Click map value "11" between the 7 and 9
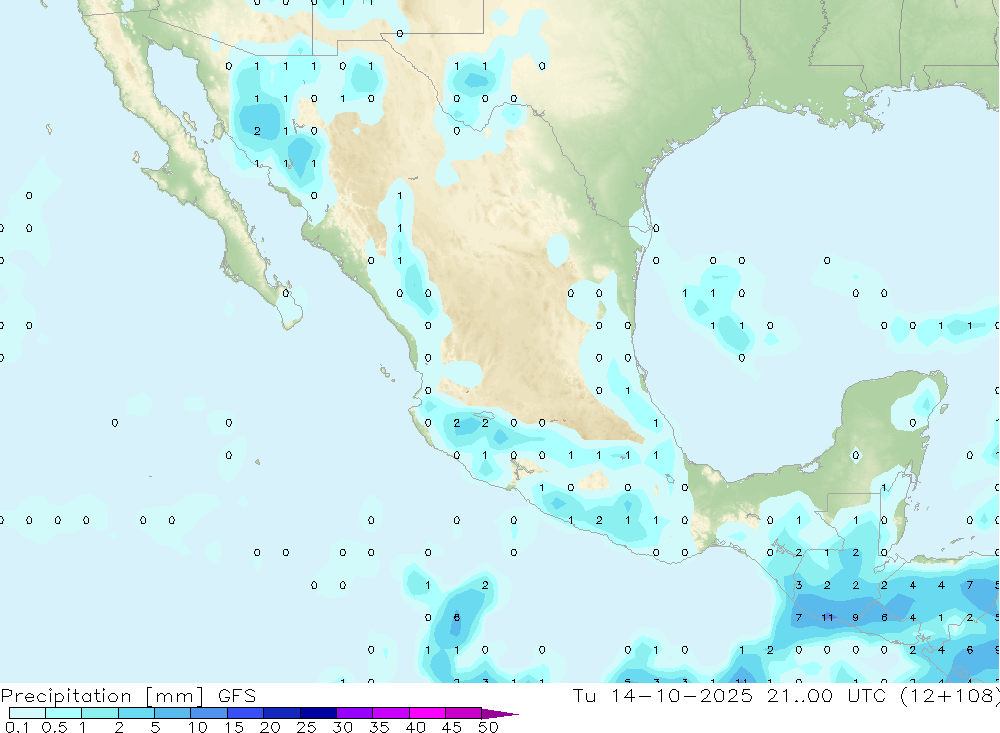 (827, 618)
